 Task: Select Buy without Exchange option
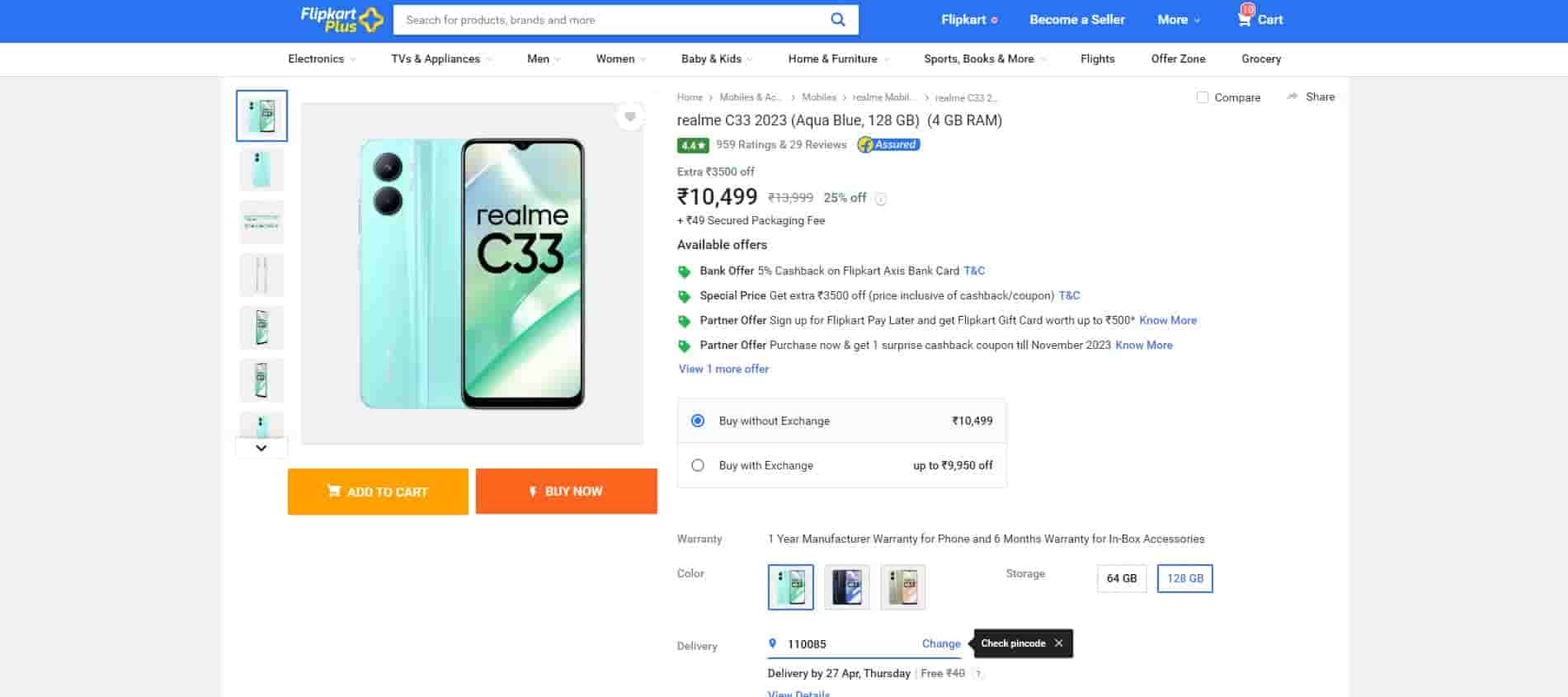[x=698, y=421]
